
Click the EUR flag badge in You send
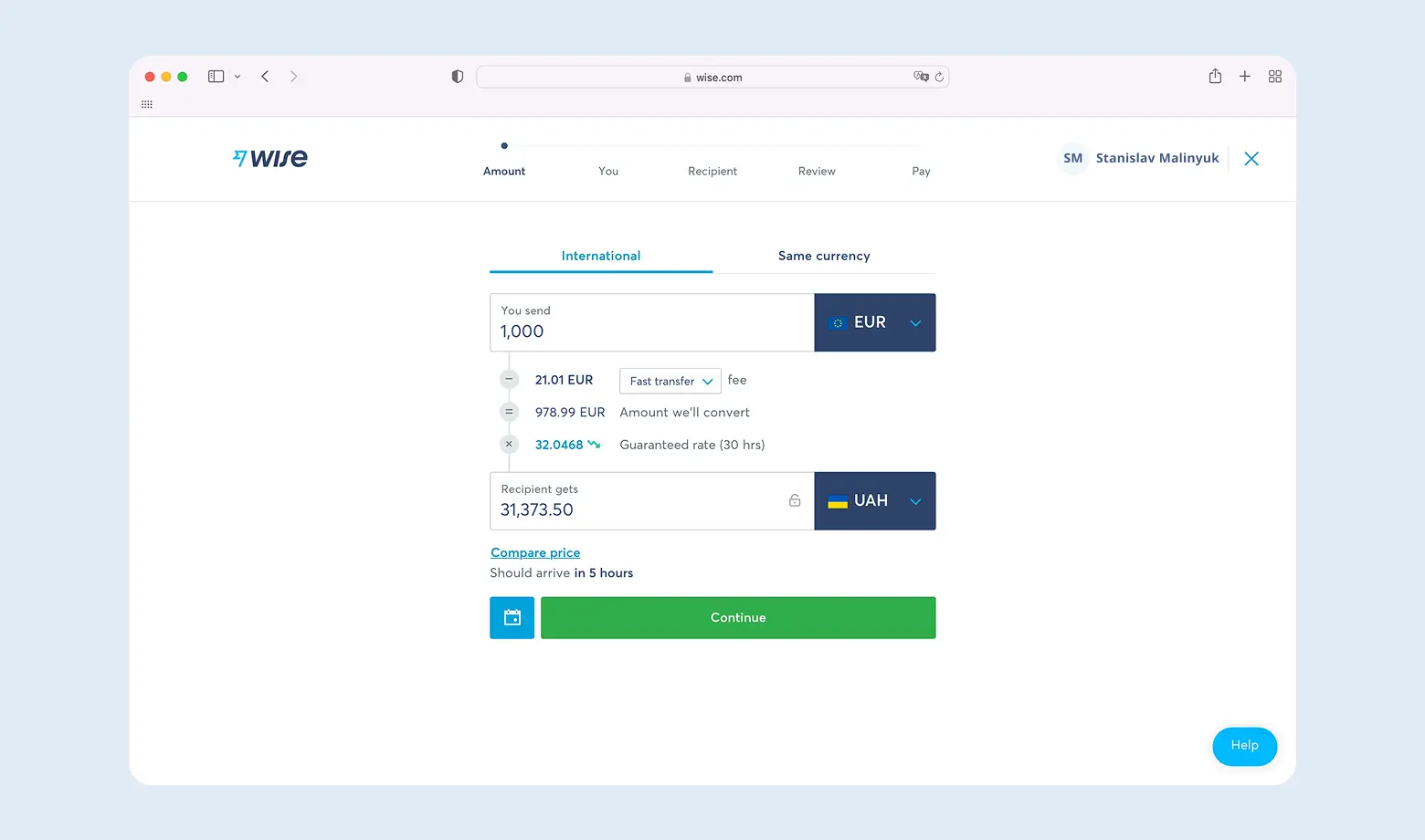pos(837,322)
